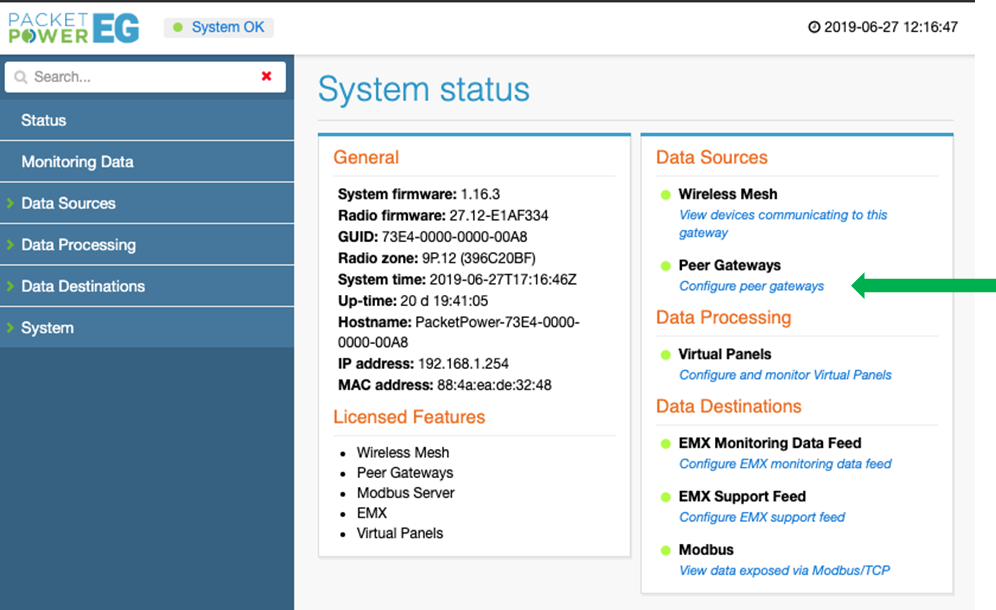Click the Packet Power EG logo
This screenshot has width=996, height=610.
click(x=73, y=27)
